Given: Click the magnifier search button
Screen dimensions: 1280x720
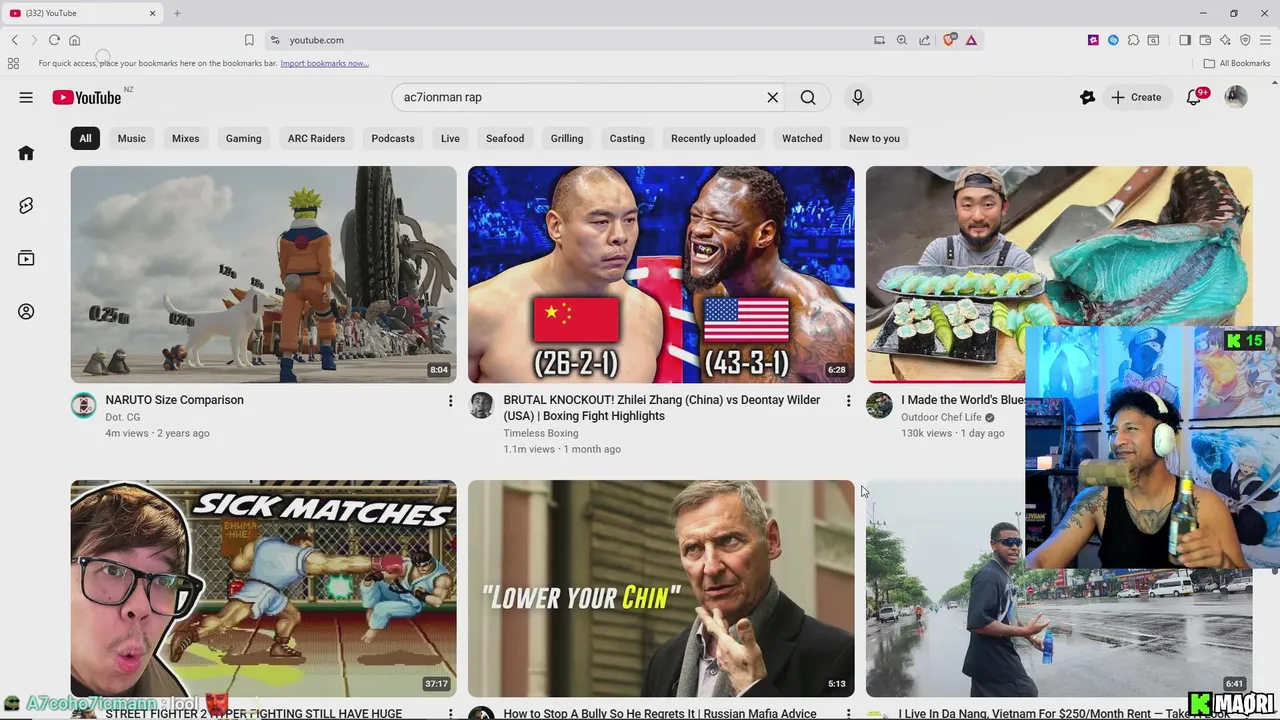Looking at the screenshot, I should [x=808, y=97].
